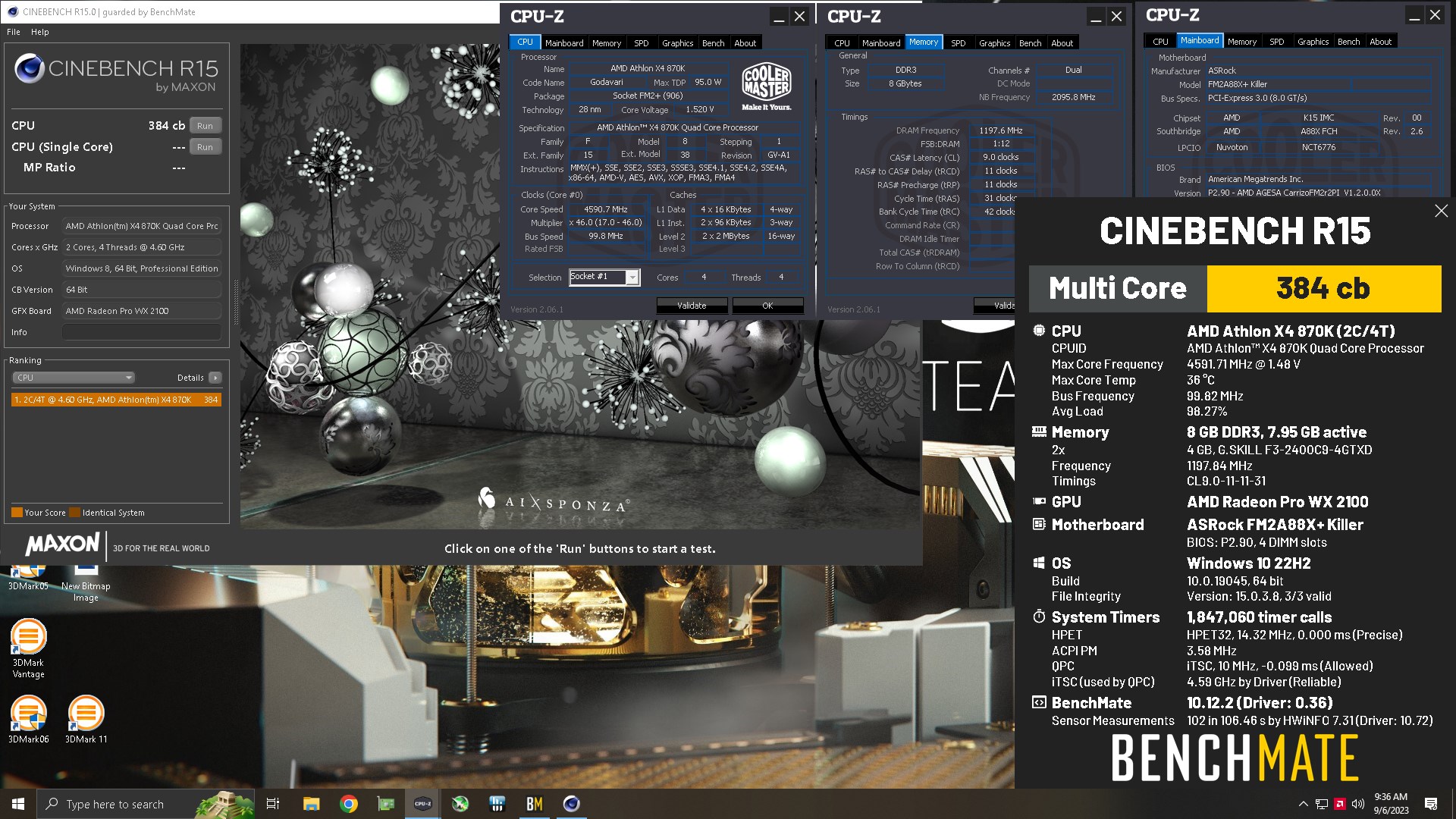Open the green X icon app in taskbar

[x=460, y=804]
